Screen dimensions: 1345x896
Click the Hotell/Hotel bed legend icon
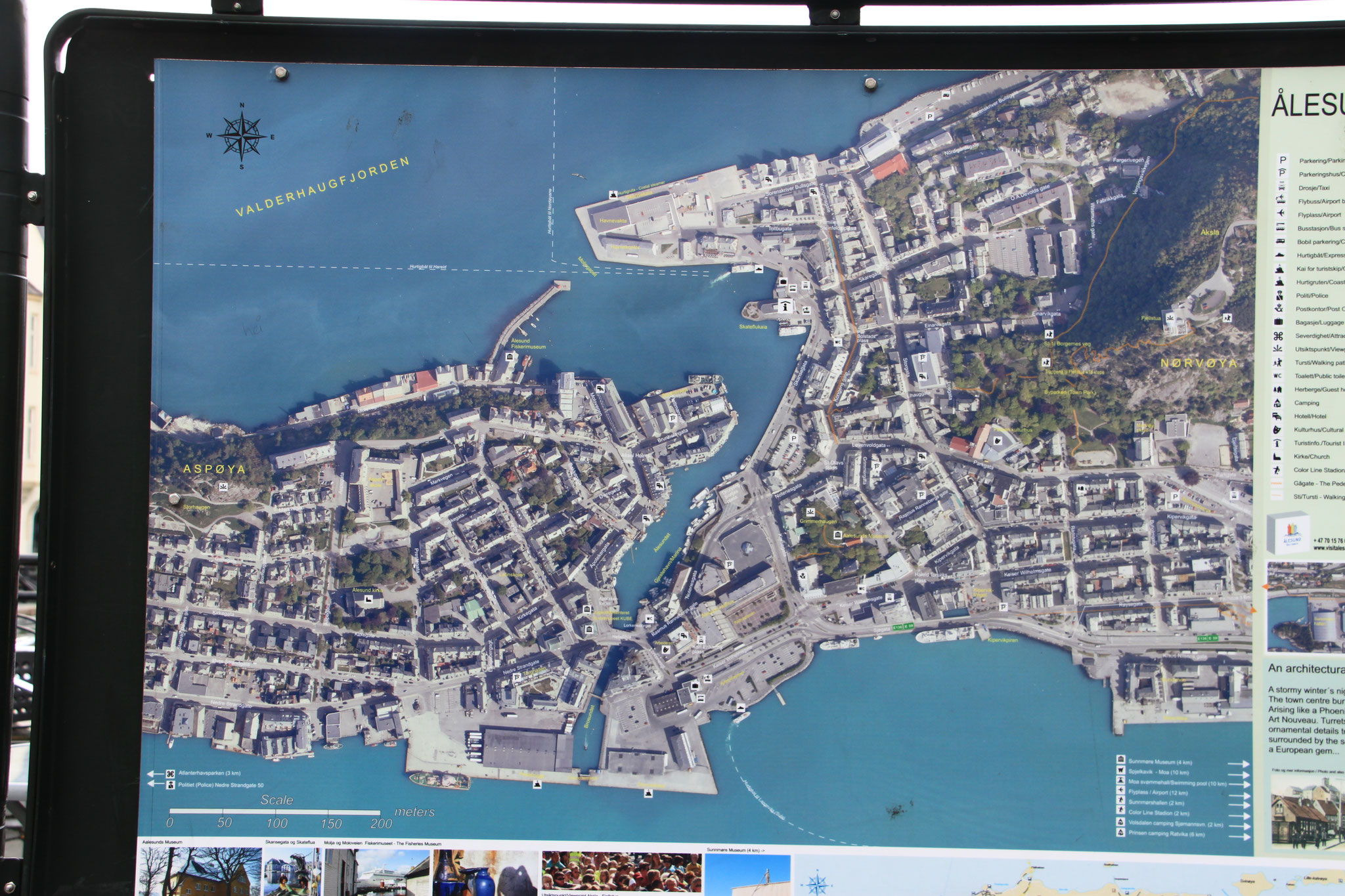coord(1278,416)
